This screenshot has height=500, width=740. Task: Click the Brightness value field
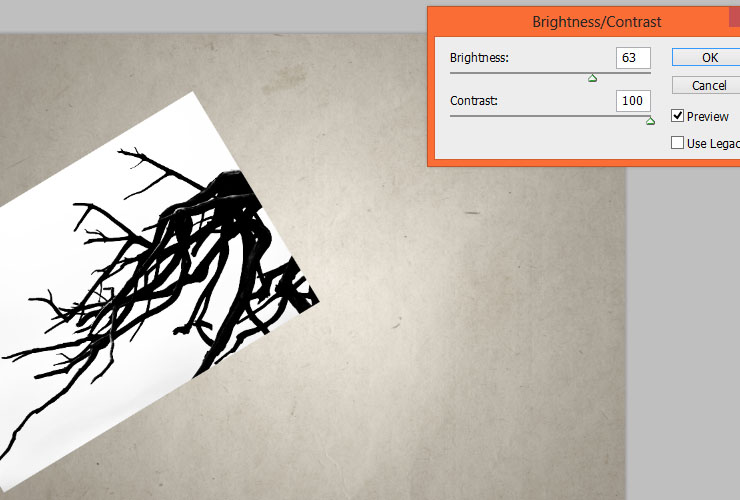633,58
